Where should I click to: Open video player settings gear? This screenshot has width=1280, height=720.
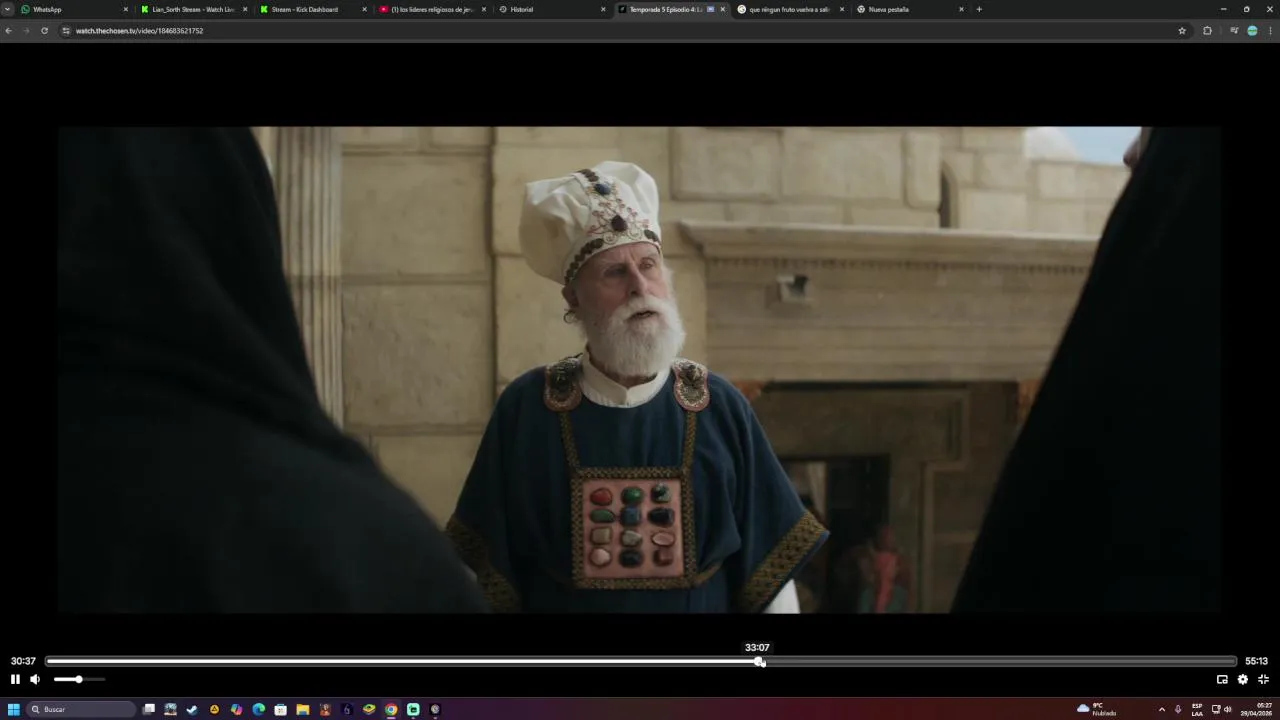(x=1243, y=679)
